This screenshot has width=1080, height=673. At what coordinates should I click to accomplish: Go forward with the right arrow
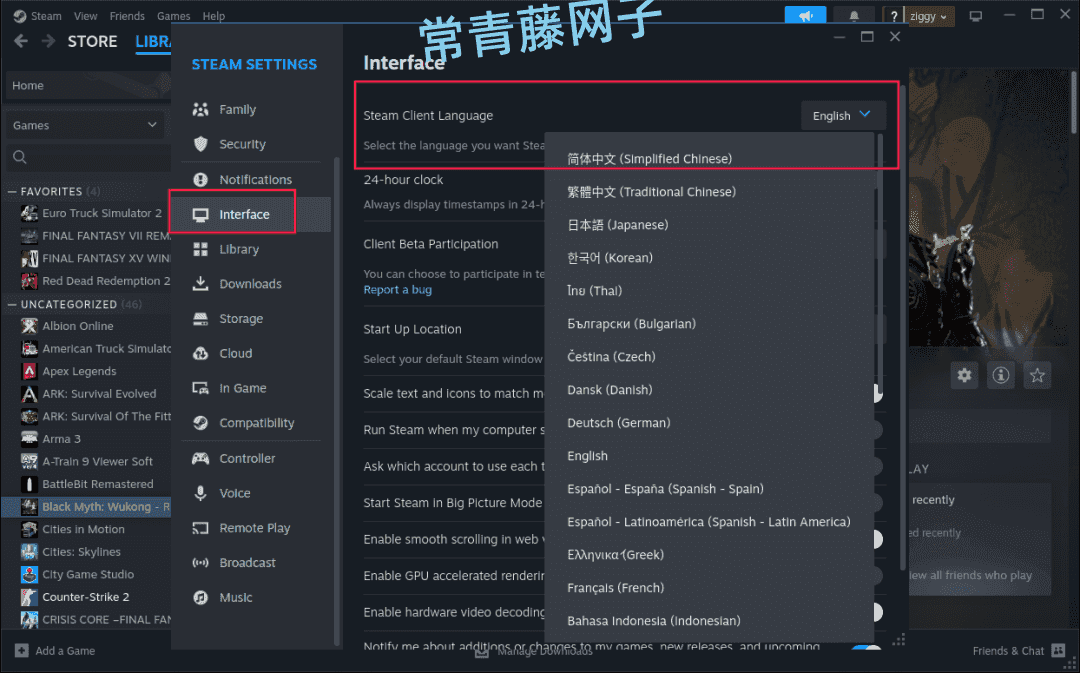[x=48, y=41]
